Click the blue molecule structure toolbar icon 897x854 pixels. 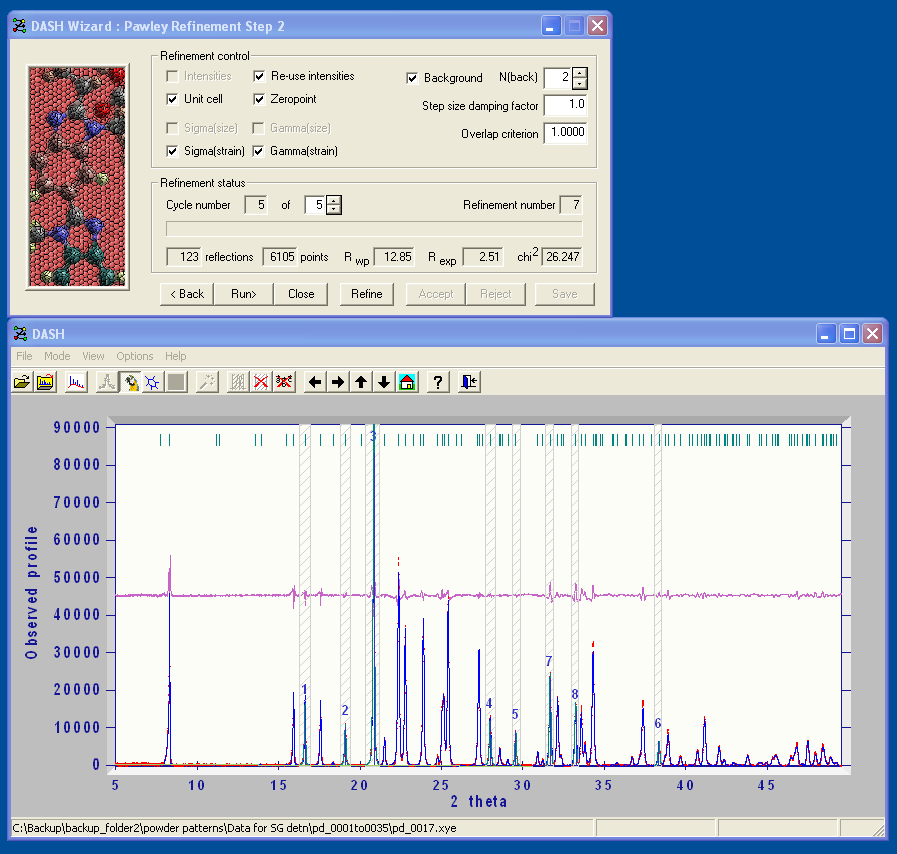tap(153, 382)
